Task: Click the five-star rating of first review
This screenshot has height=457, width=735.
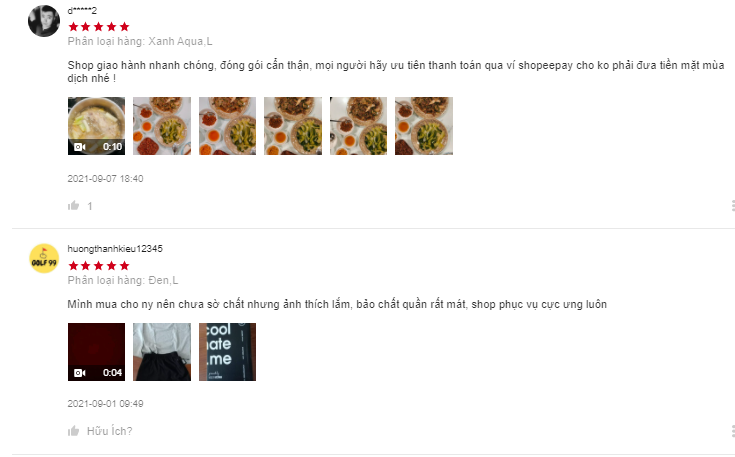Action: (99, 27)
